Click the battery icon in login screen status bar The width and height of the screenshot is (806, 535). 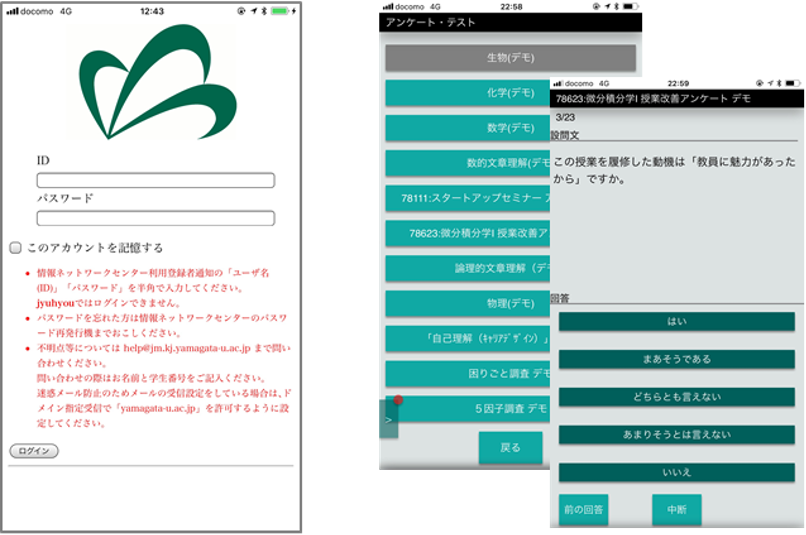[280, 11]
